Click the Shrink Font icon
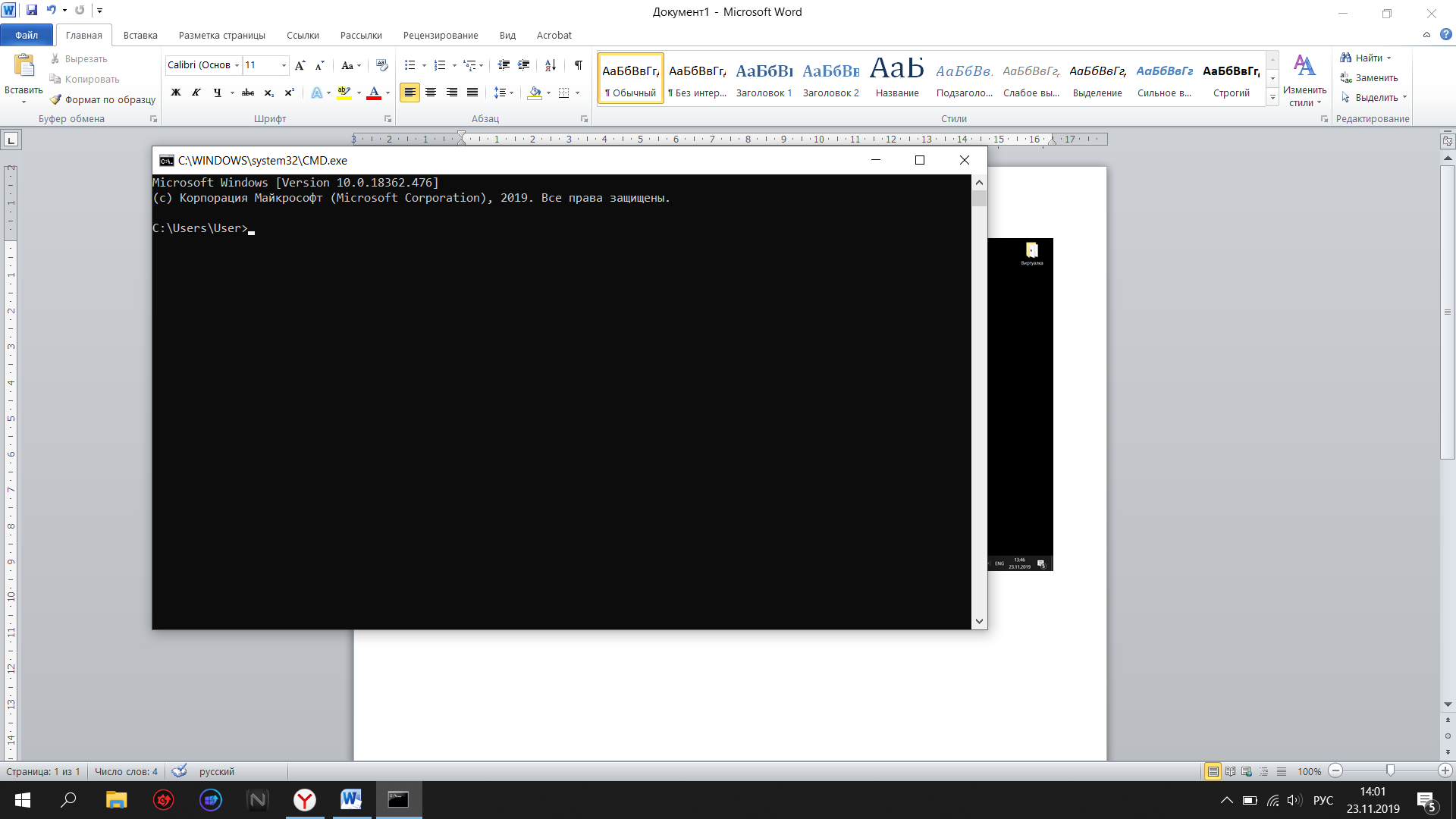Screen dimensions: 1456x819 click(319, 65)
